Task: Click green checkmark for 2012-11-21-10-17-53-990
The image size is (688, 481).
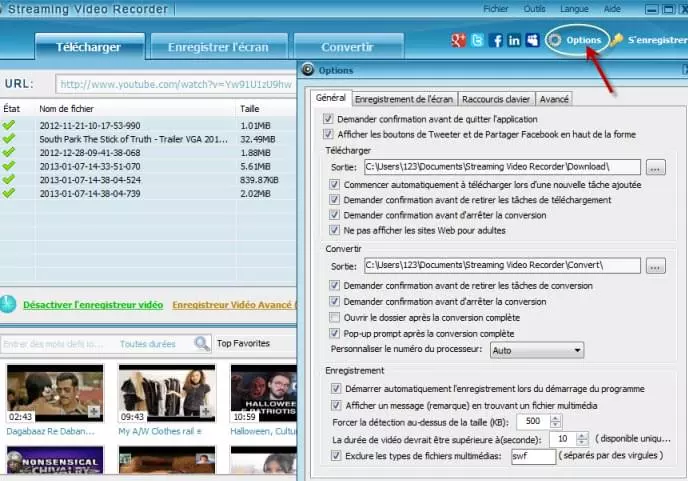Action: pos(8,125)
